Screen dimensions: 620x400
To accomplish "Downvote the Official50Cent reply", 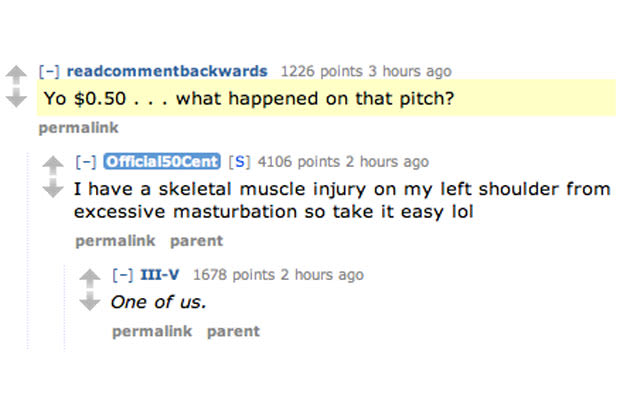I will coord(53,188).
